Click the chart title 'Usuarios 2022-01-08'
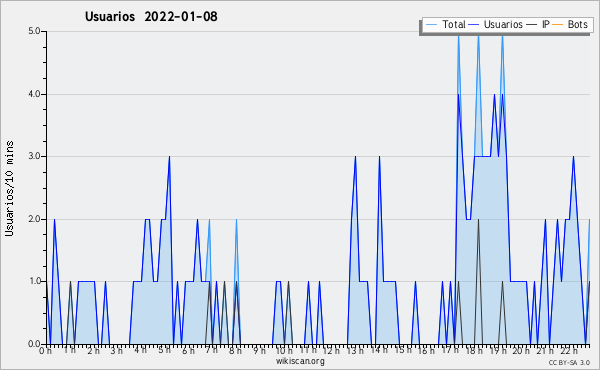The width and height of the screenshot is (600, 370). coord(151,16)
